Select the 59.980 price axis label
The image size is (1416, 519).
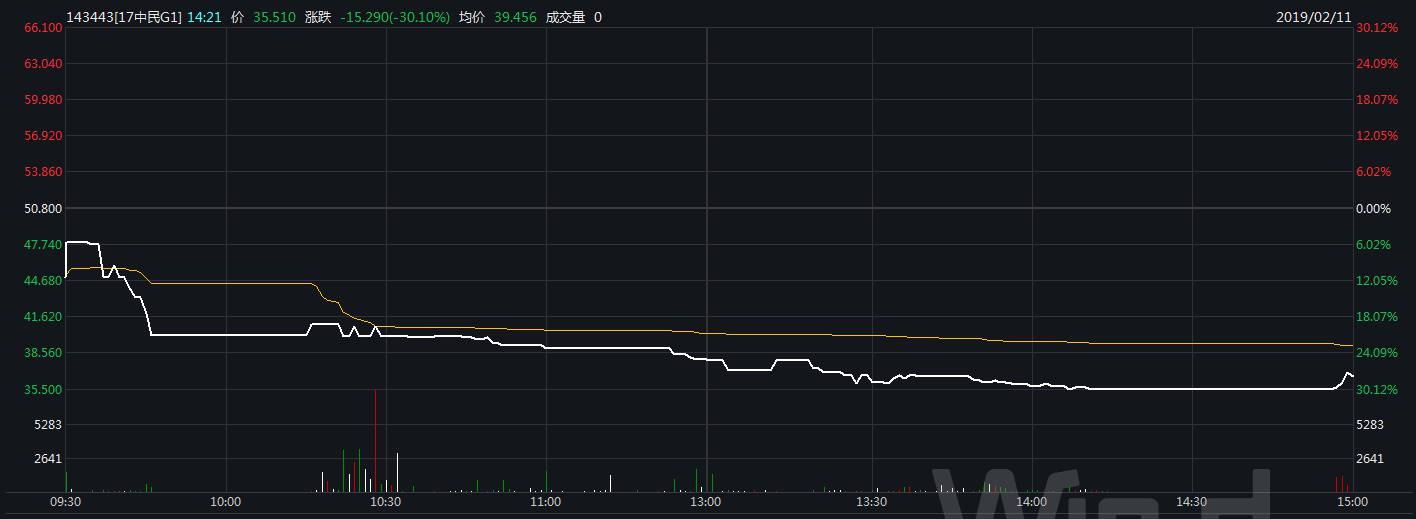(43, 100)
